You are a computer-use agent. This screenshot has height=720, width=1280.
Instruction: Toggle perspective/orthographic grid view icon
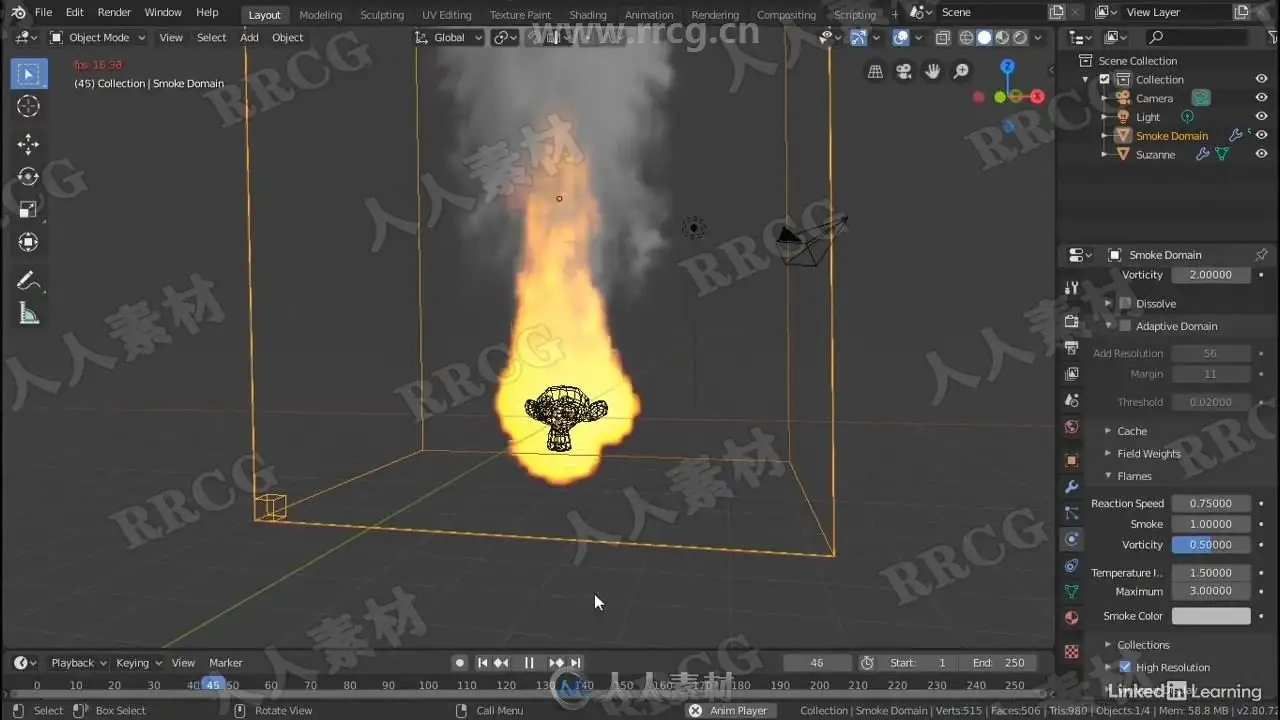click(x=875, y=71)
